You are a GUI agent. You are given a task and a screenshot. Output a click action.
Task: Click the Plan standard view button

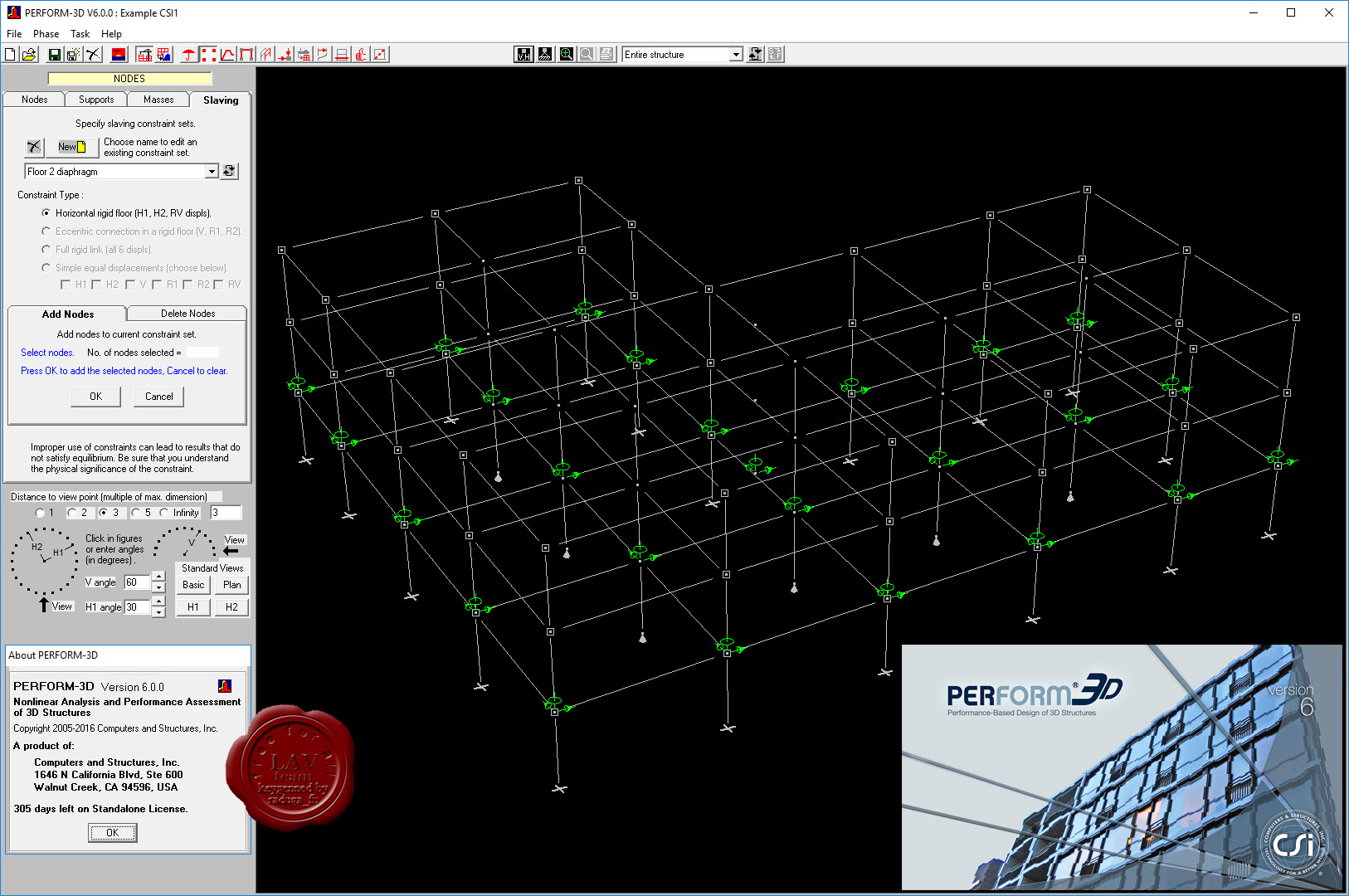coord(232,585)
